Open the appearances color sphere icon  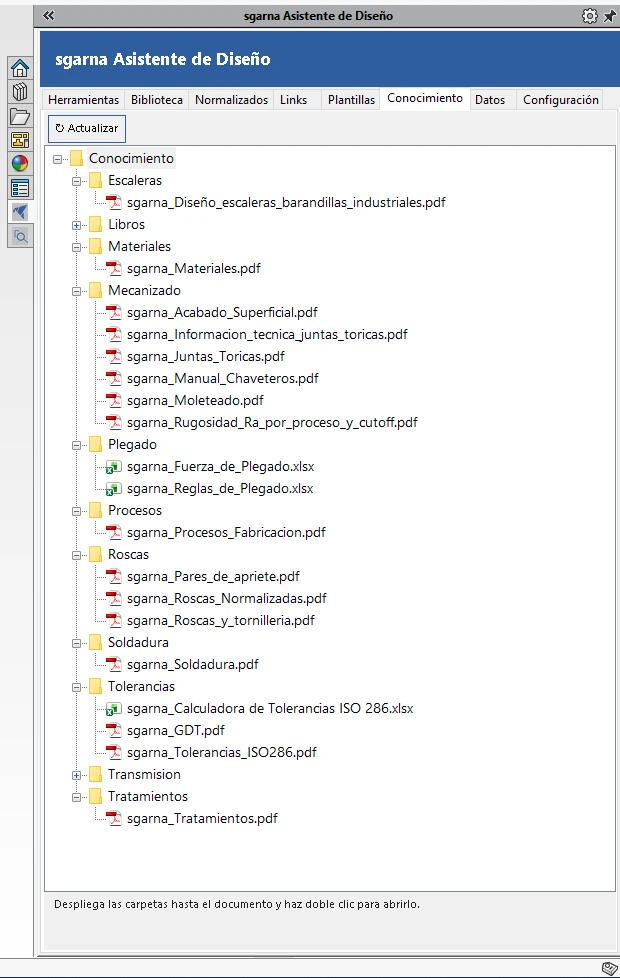[x=20, y=163]
